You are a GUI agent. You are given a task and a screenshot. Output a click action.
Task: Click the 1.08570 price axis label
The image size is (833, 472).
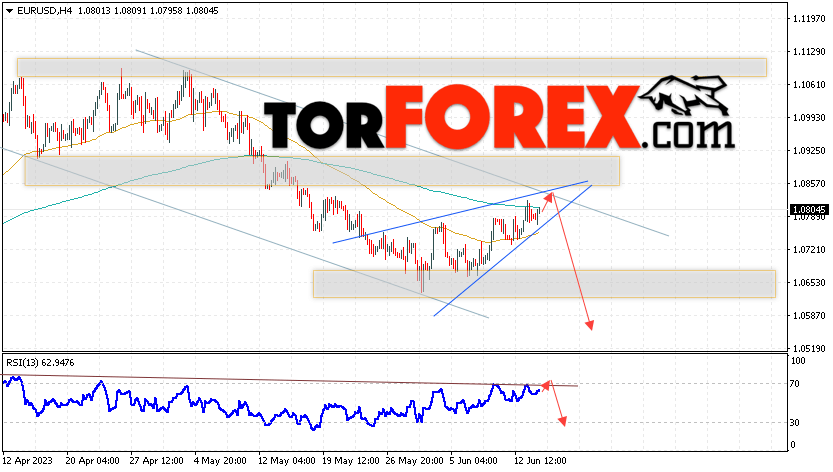(809, 183)
